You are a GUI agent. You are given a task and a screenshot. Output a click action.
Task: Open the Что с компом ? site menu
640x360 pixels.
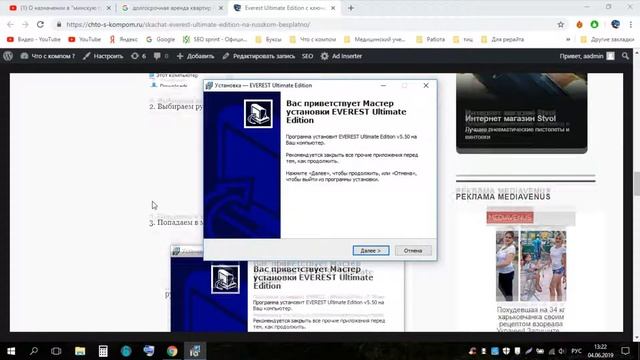click(48, 56)
